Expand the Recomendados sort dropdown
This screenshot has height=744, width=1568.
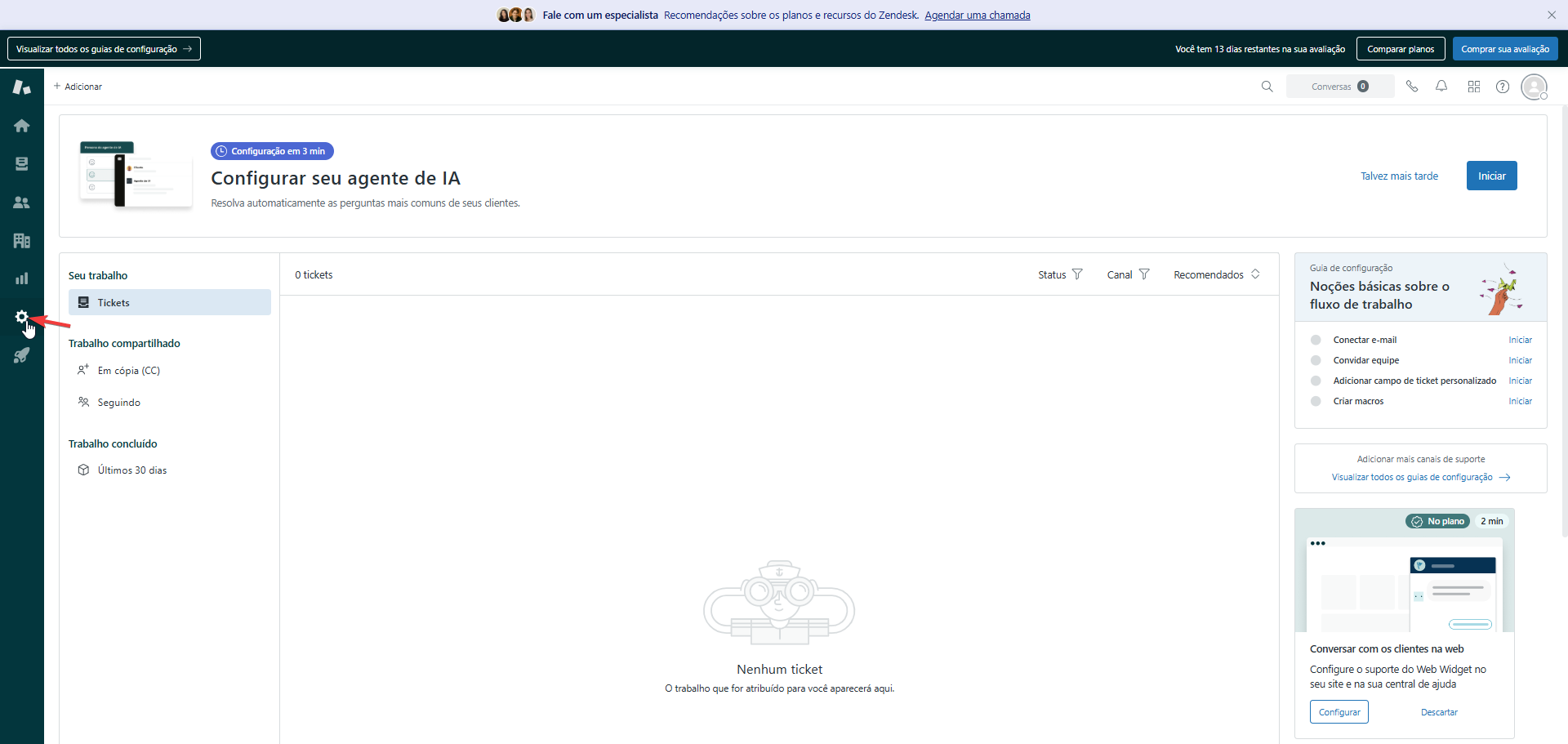point(1217,274)
